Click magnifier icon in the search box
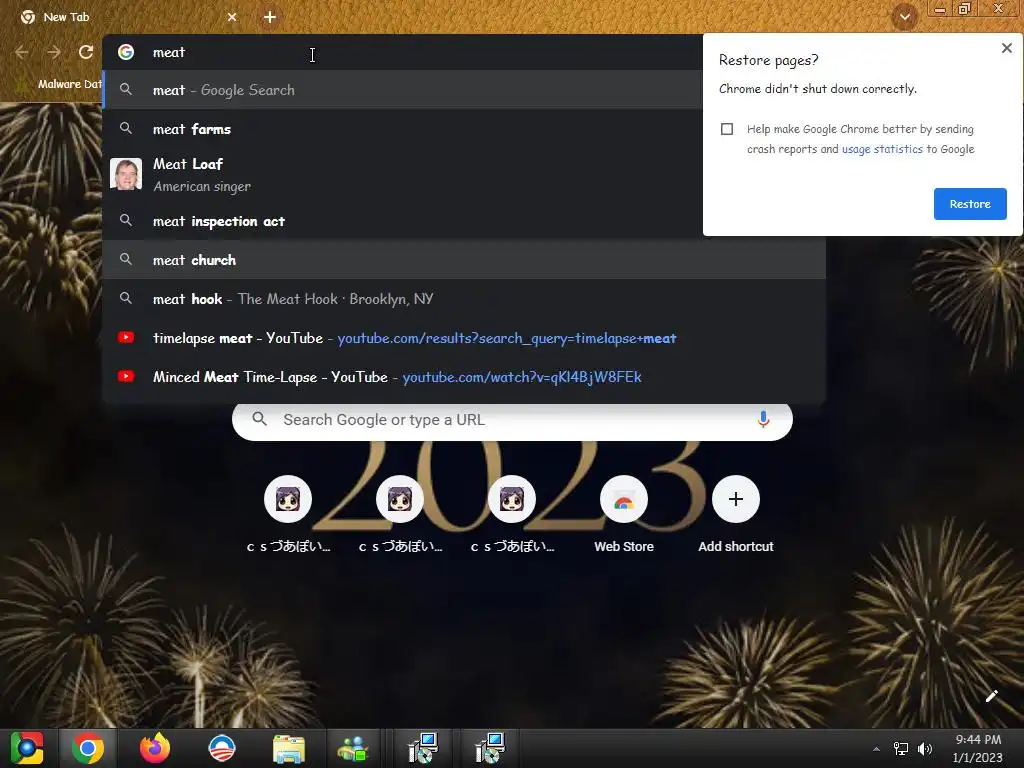This screenshot has width=1024, height=768. [x=259, y=419]
